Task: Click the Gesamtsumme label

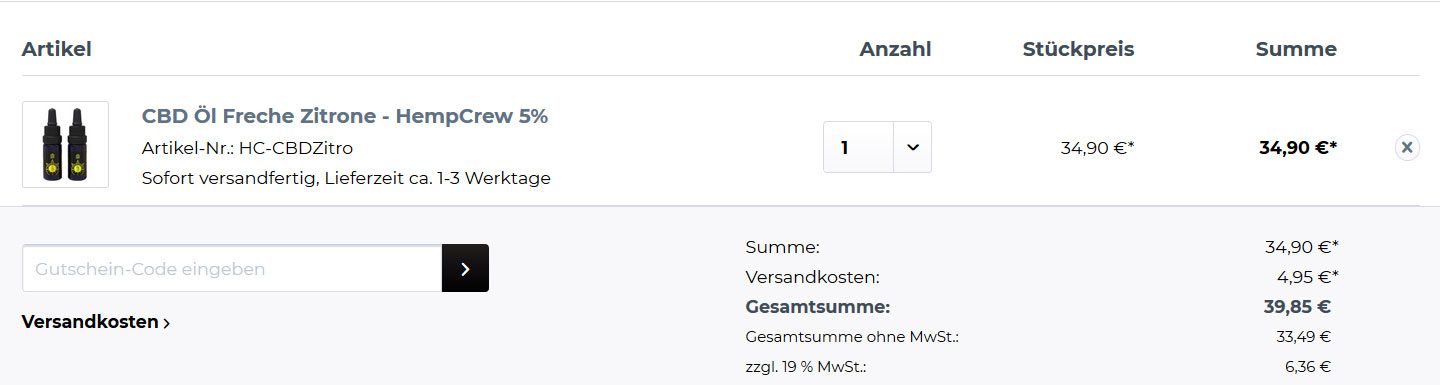Action: pyautogui.click(x=818, y=307)
